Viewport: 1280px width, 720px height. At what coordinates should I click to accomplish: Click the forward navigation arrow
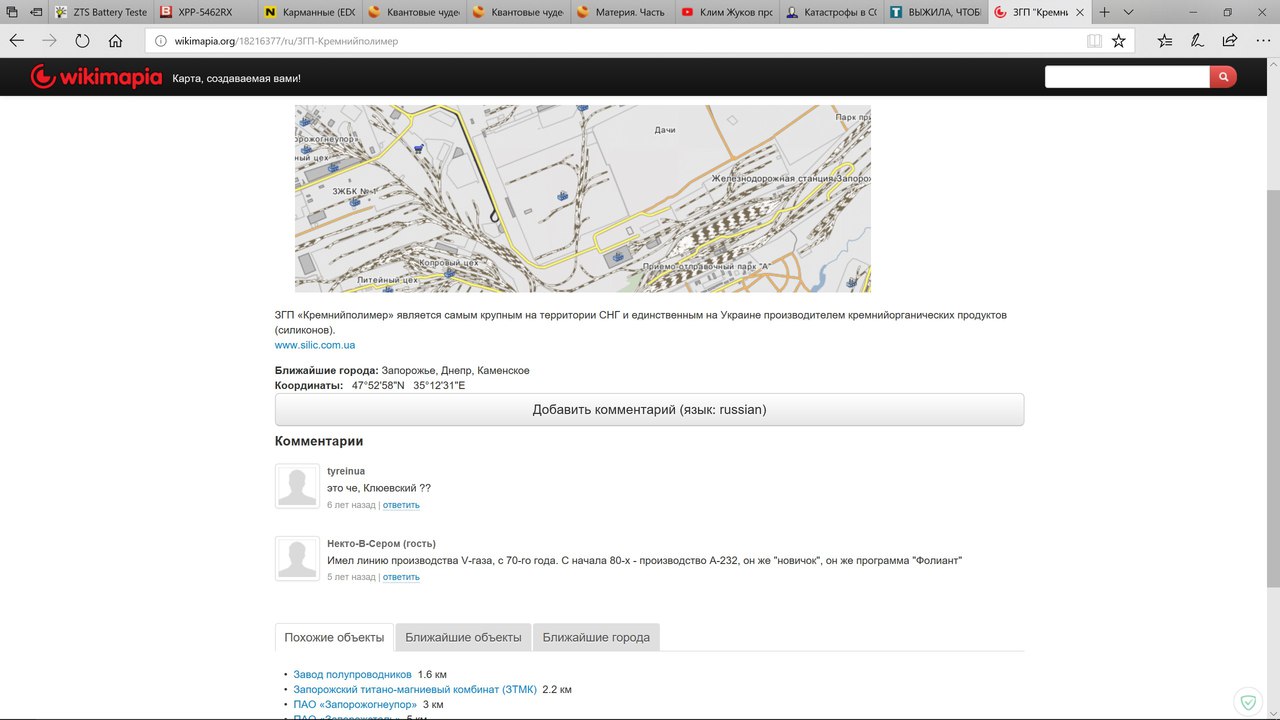[49, 41]
